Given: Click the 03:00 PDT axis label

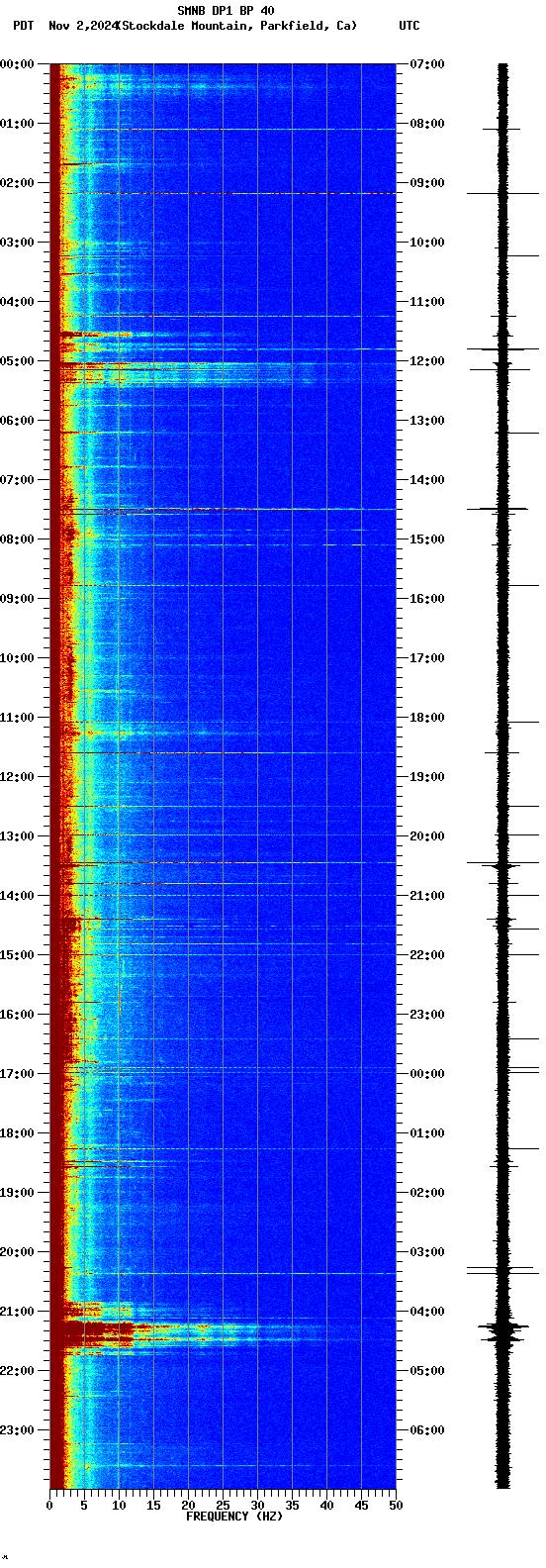Looking at the screenshot, I should 17,243.
